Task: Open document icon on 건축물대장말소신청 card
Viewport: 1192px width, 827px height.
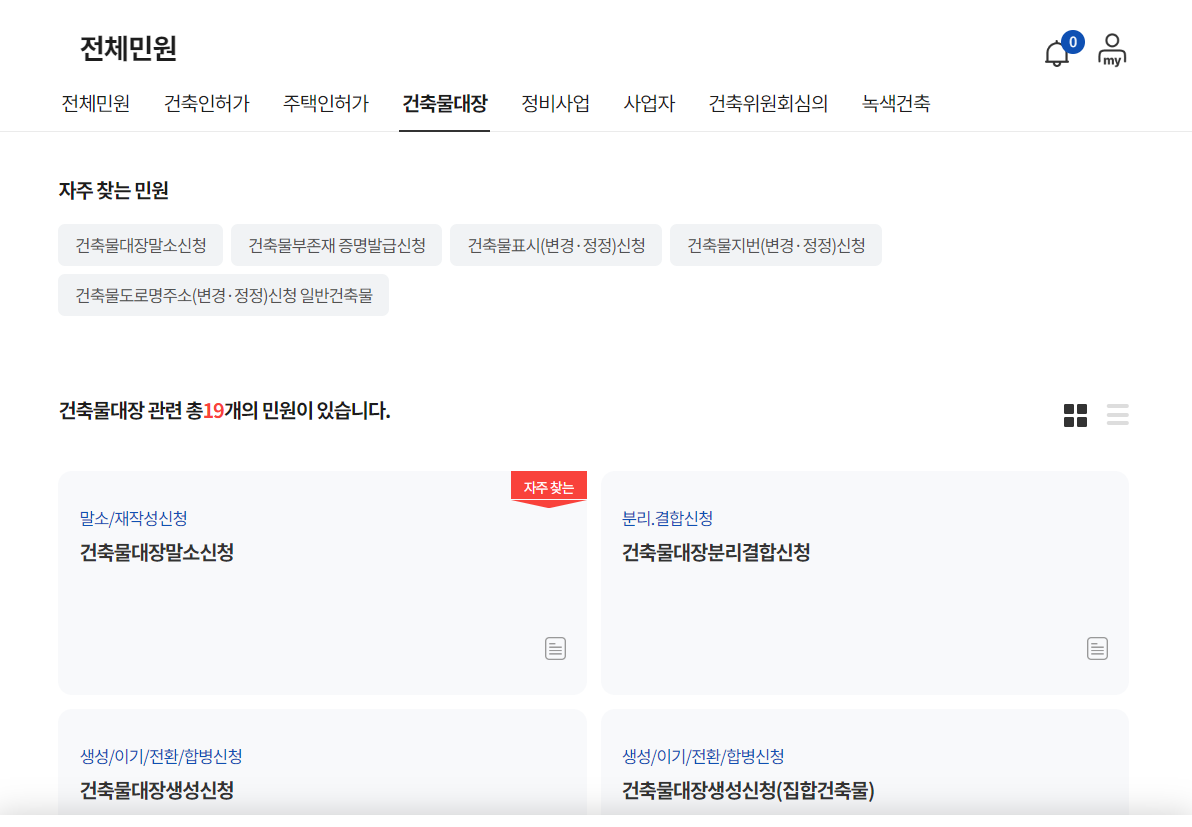Action: pyautogui.click(x=555, y=648)
